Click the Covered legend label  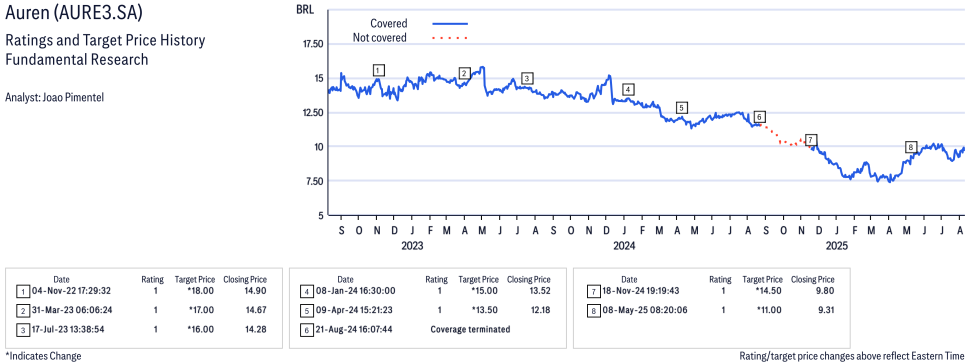(389, 23)
